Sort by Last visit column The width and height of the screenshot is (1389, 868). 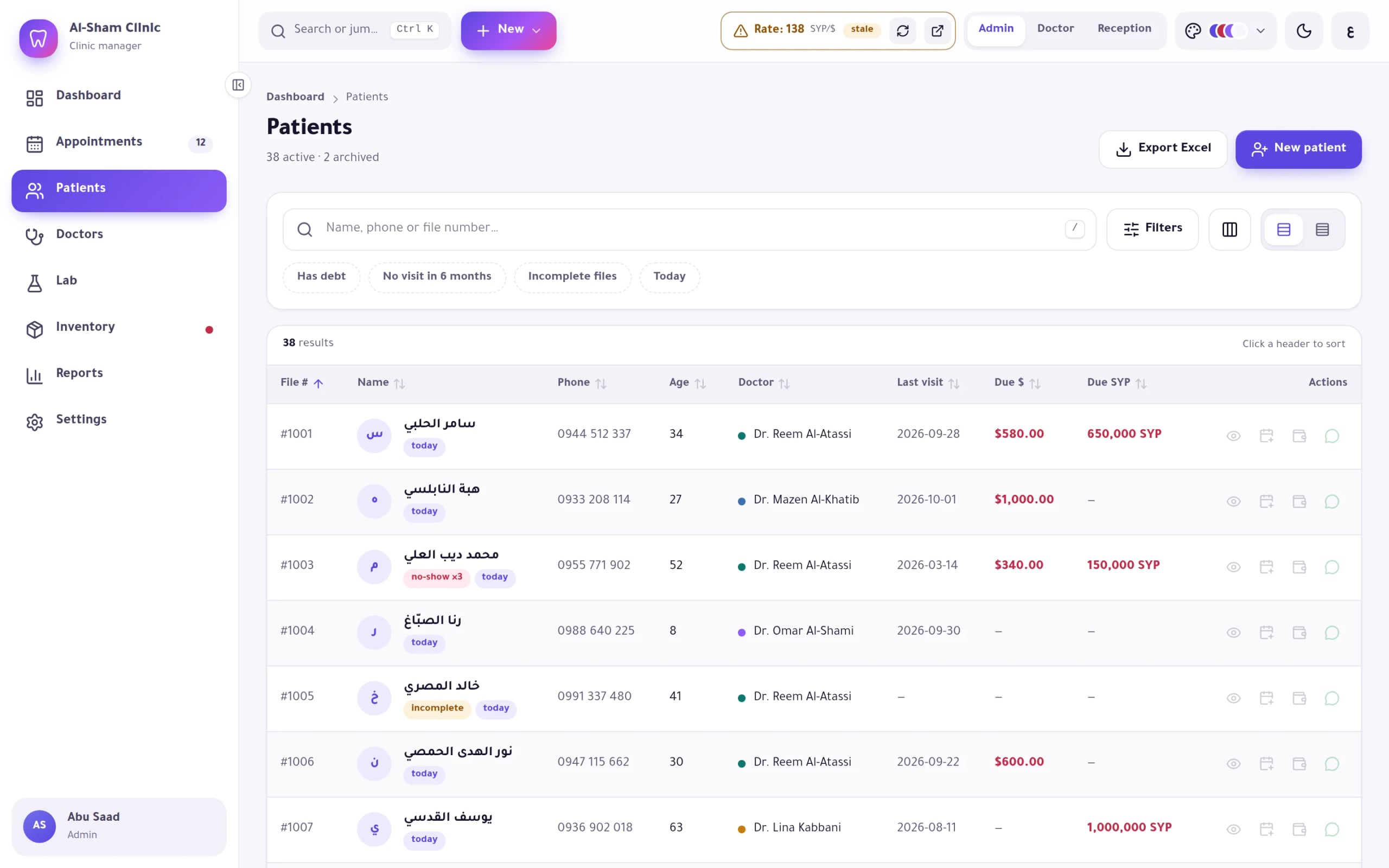click(x=928, y=383)
